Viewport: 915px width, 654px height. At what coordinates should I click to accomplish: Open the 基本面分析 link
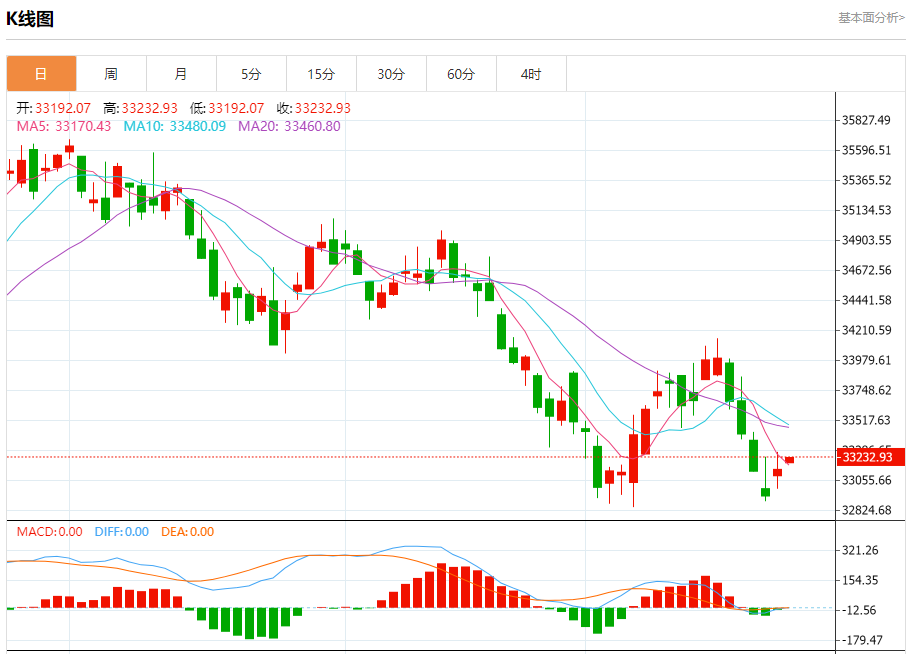click(x=871, y=18)
